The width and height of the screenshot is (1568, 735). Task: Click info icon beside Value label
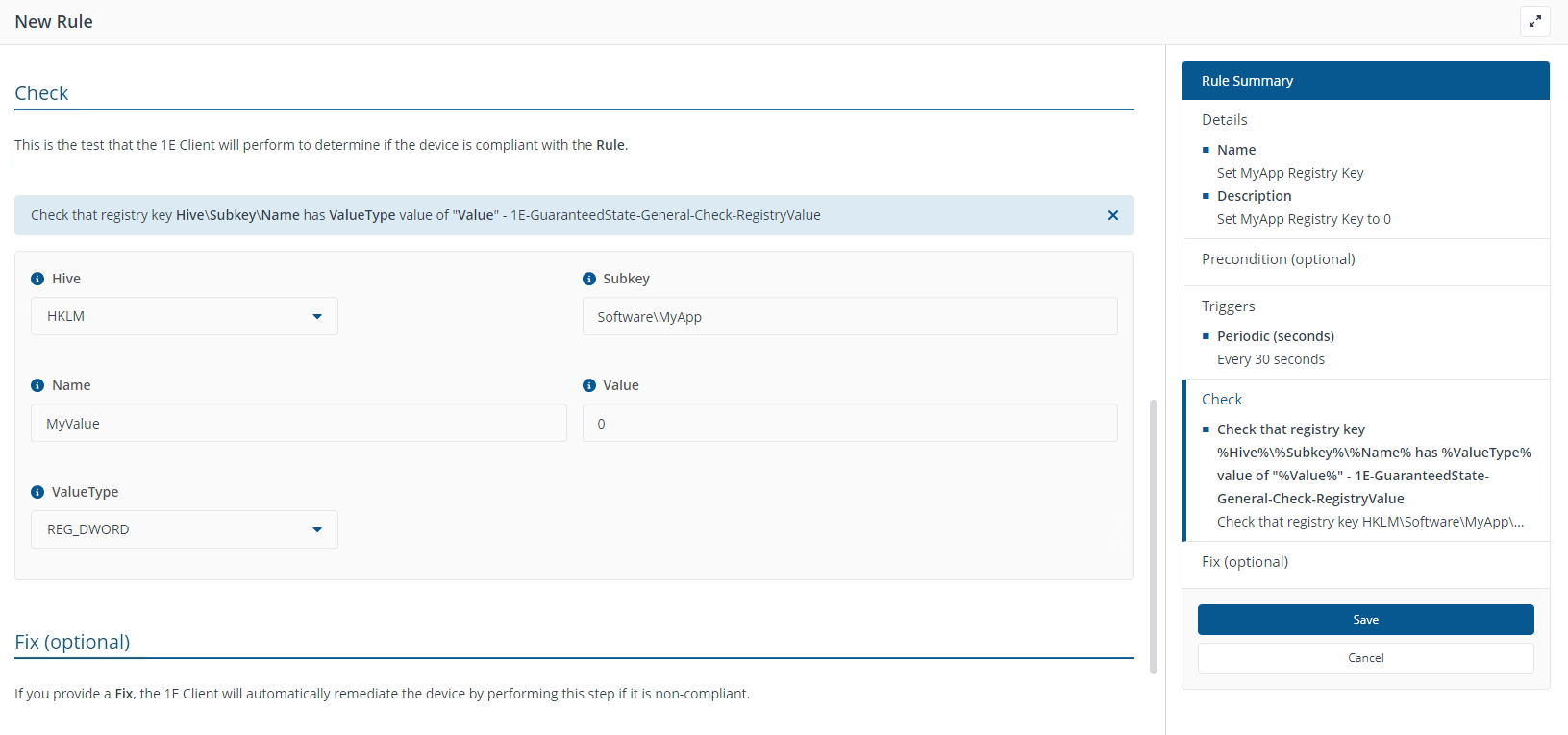[x=589, y=385]
